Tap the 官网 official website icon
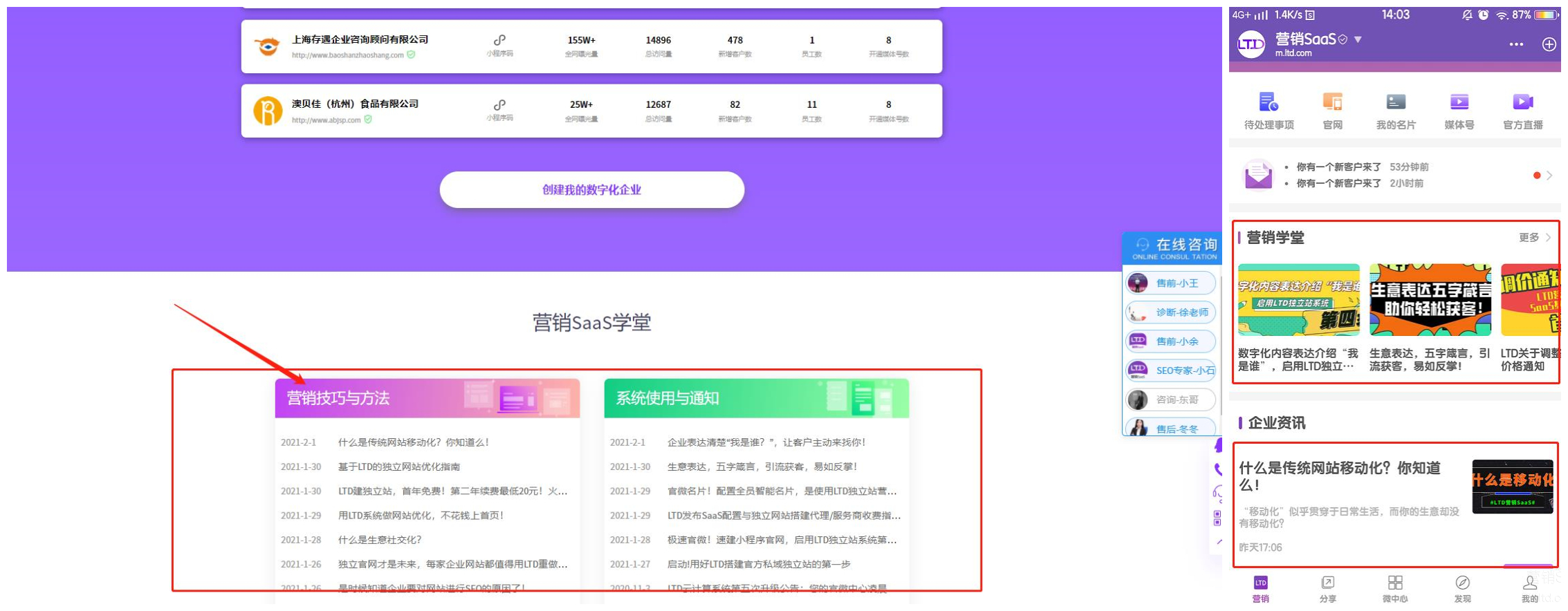The height and width of the screenshot is (611, 1568). point(1332,103)
